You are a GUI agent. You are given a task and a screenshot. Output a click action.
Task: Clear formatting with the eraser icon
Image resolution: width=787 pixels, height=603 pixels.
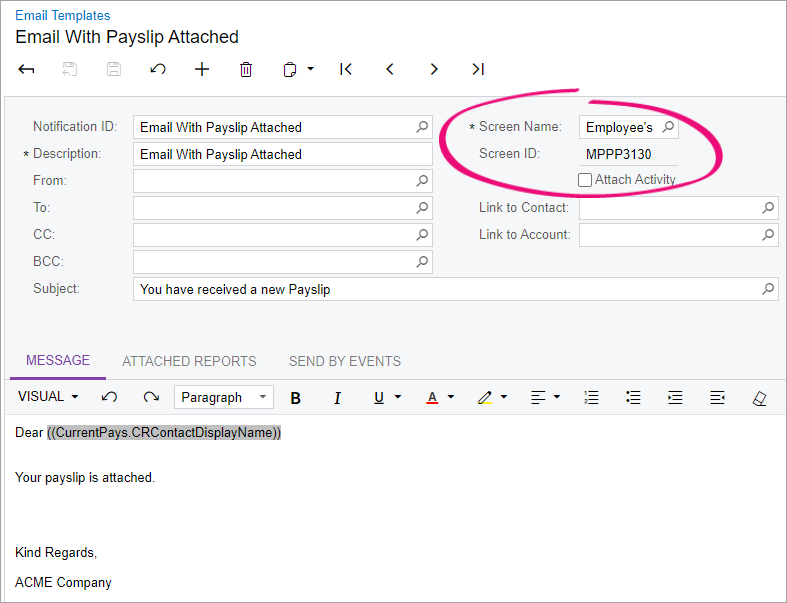759,398
